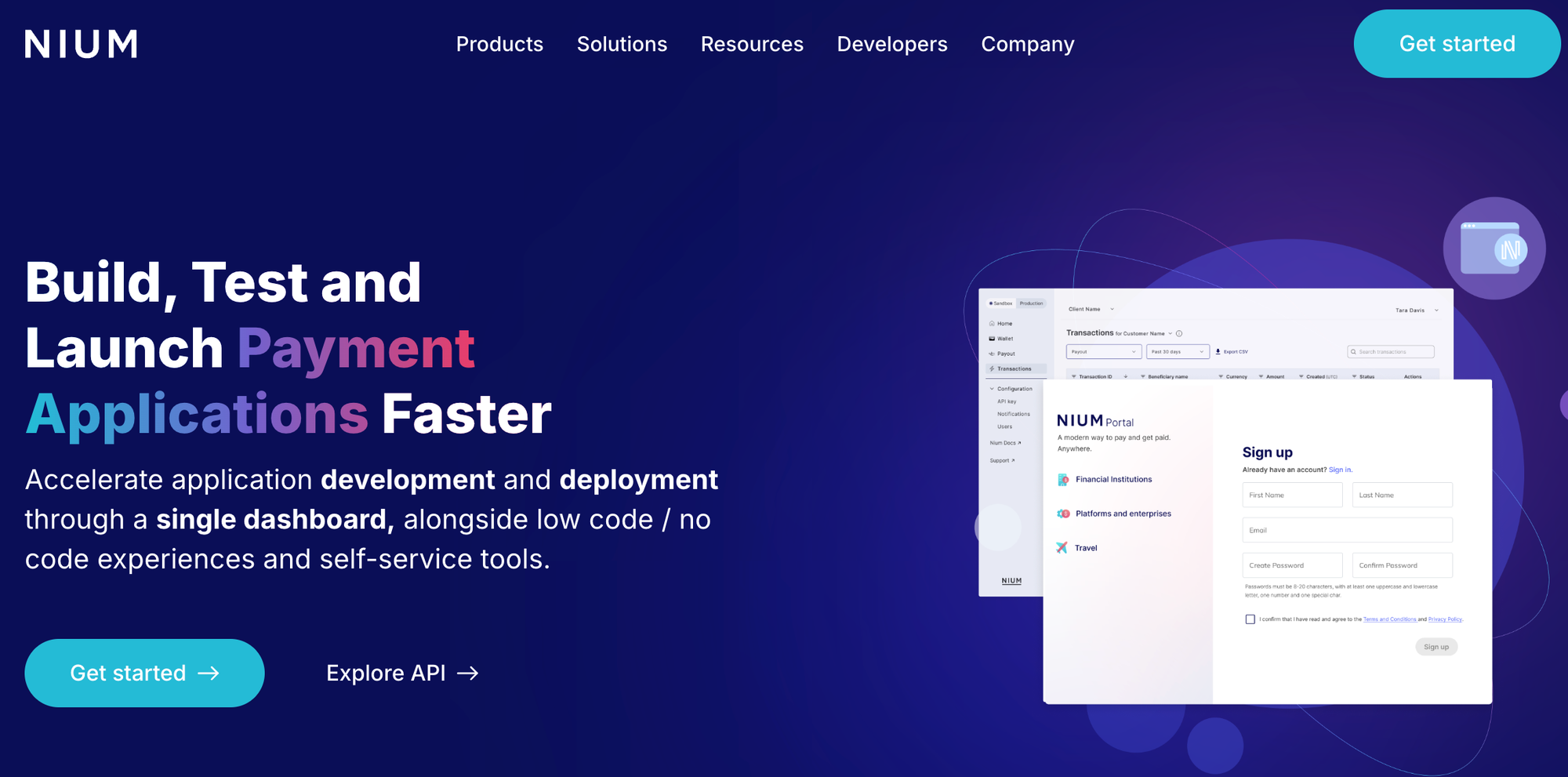
Task: Sort by the Transaction ID arrow
Action: tap(1126, 376)
